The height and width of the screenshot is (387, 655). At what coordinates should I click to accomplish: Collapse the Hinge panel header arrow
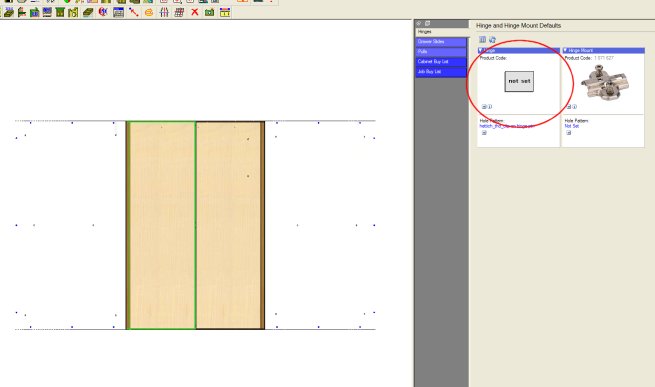481,50
